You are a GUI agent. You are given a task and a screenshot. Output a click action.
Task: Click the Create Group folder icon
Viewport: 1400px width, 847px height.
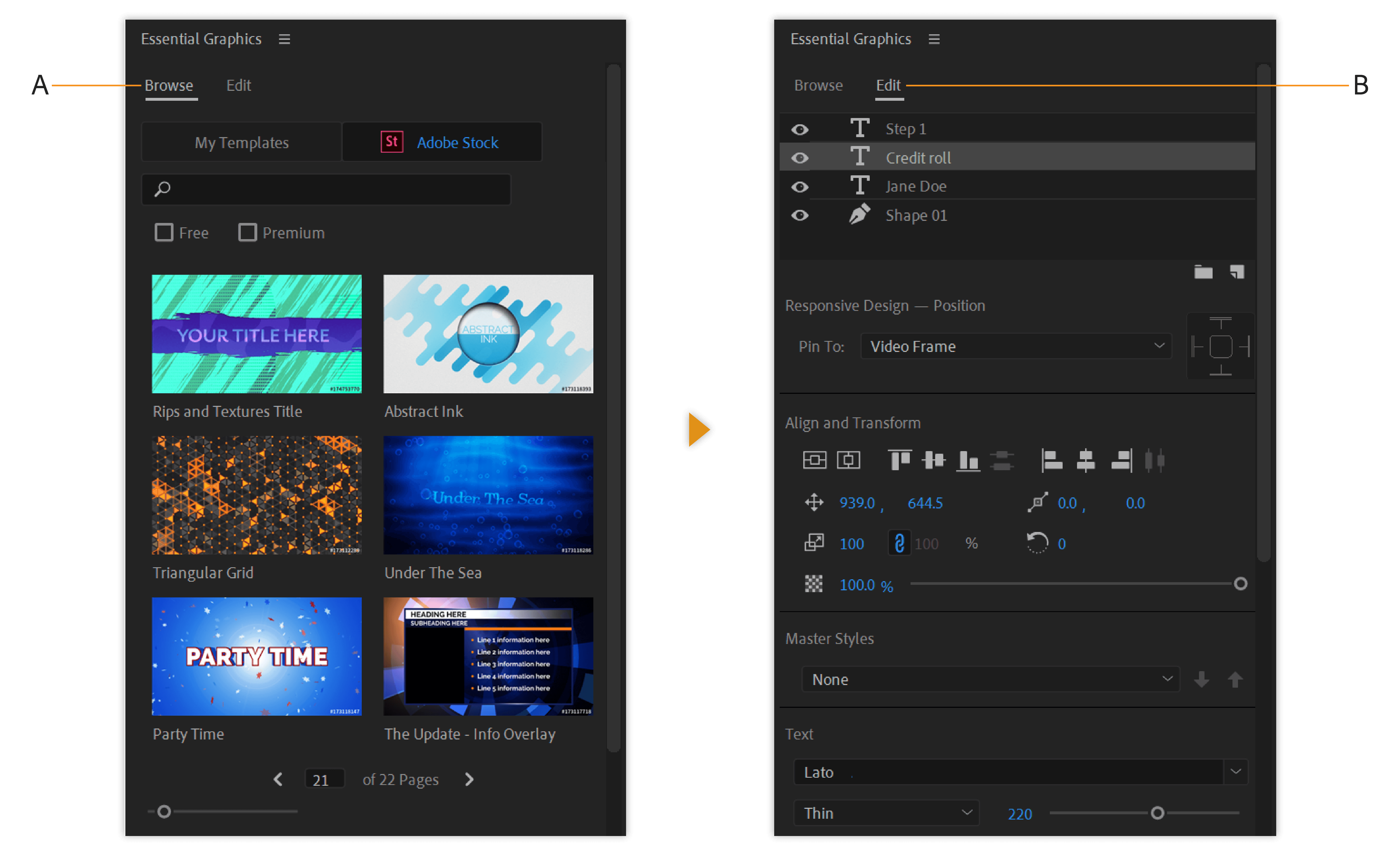click(x=1203, y=272)
